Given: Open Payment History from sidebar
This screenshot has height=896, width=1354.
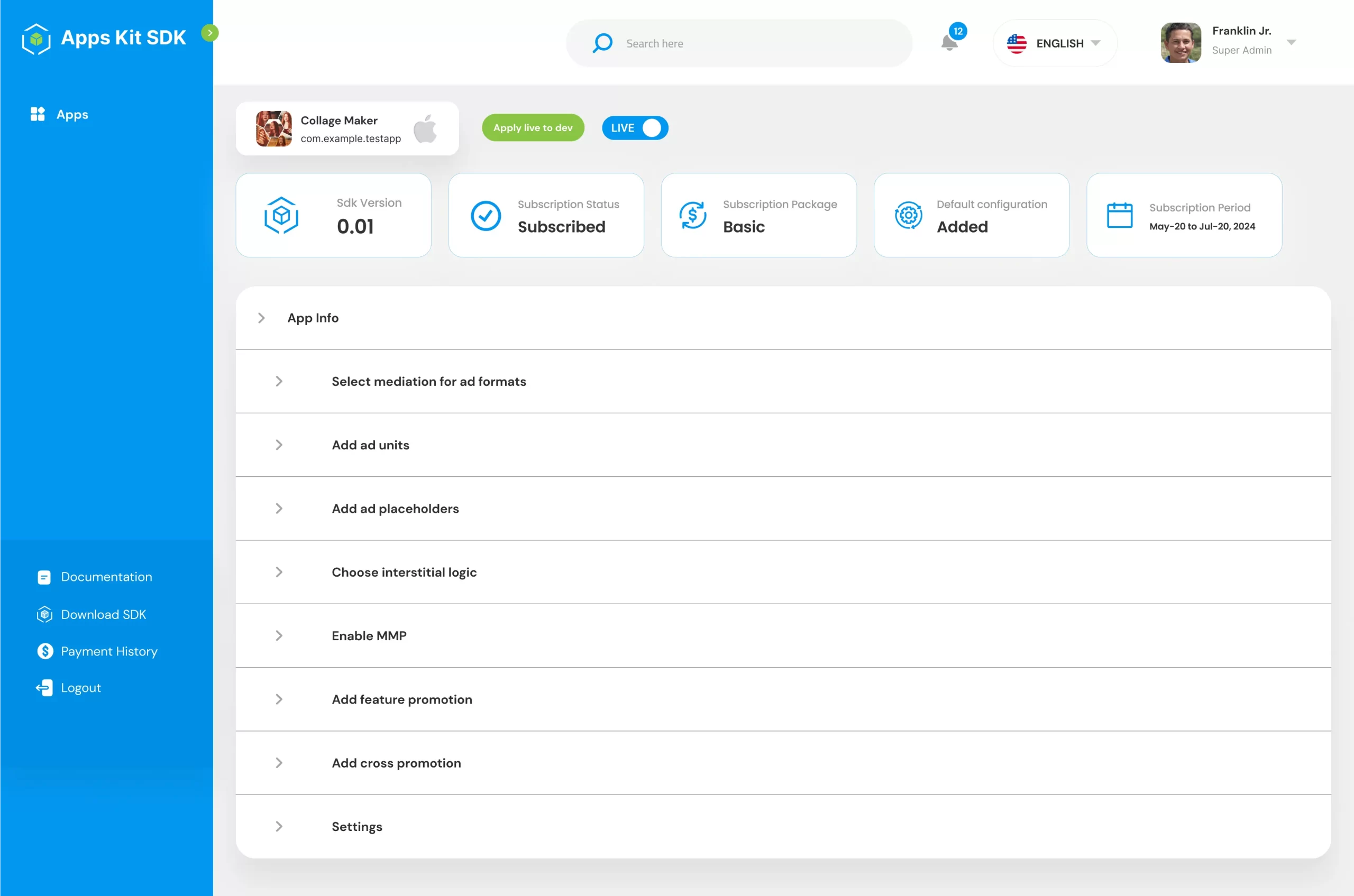Looking at the screenshot, I should pyautogui.click(x=109, y=651).
